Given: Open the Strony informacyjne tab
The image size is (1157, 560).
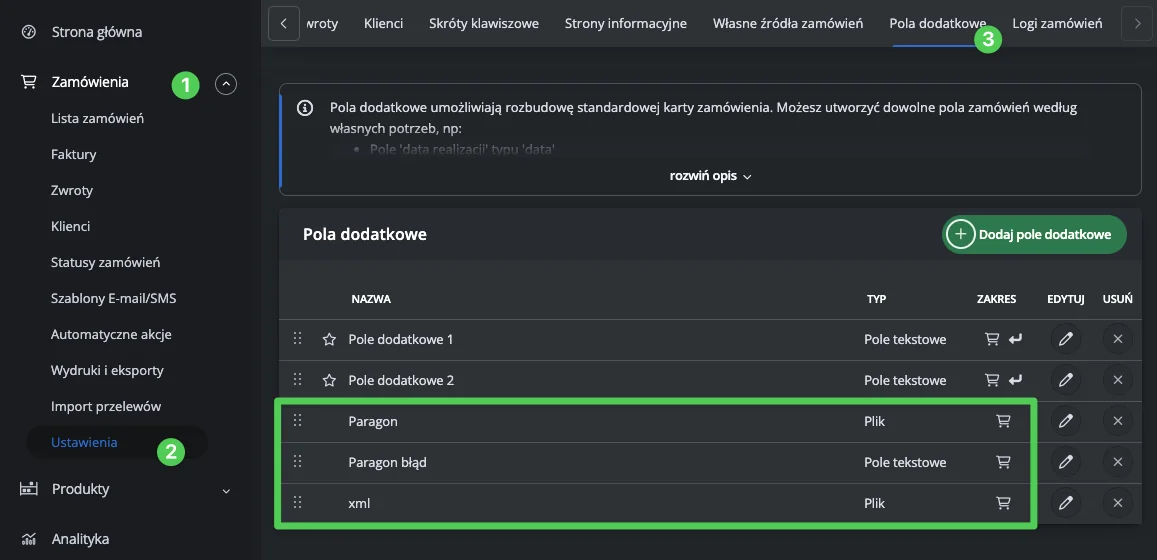Looking at the screenshot, I should tap(626, 24).
